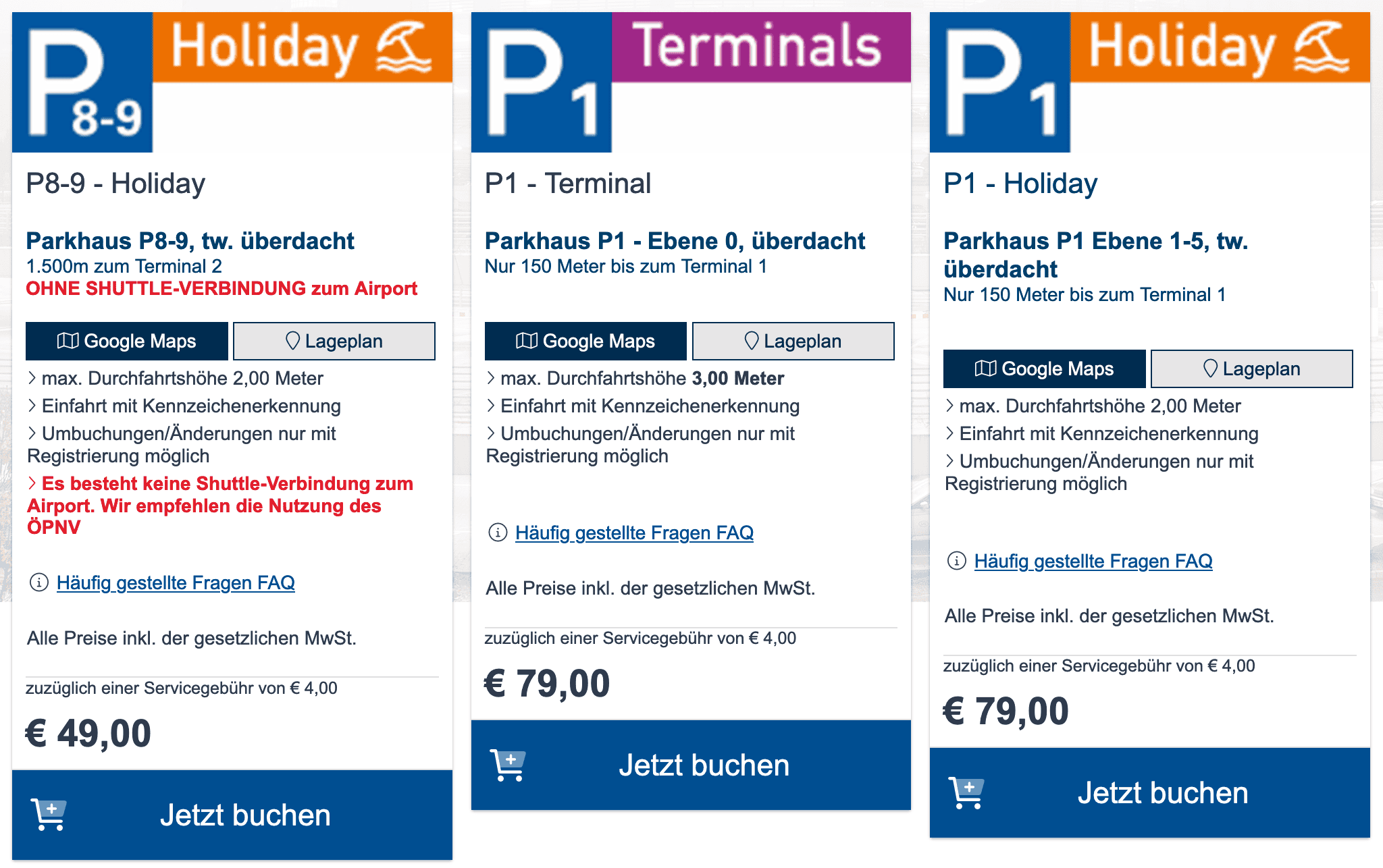Open FAQ link under P1 Holiday
The height and width of the screenshot is (868, 1383).
coord(1093,562)
